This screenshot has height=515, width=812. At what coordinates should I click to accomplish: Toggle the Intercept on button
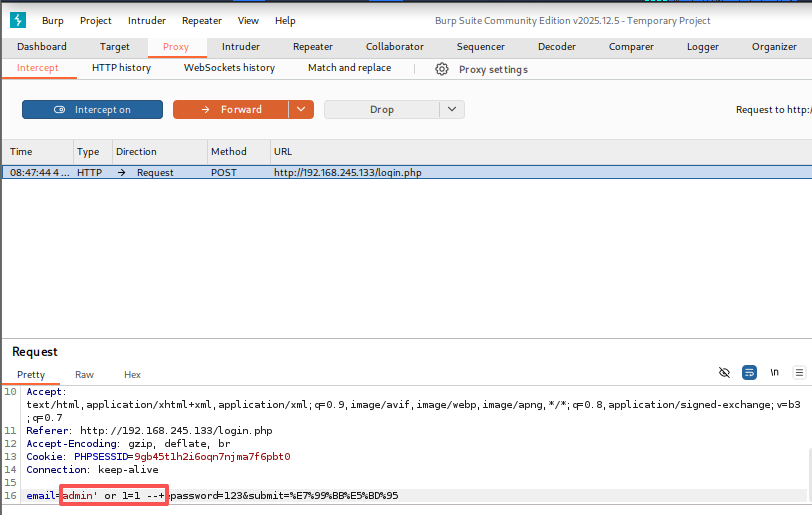[x=92, y=109]
